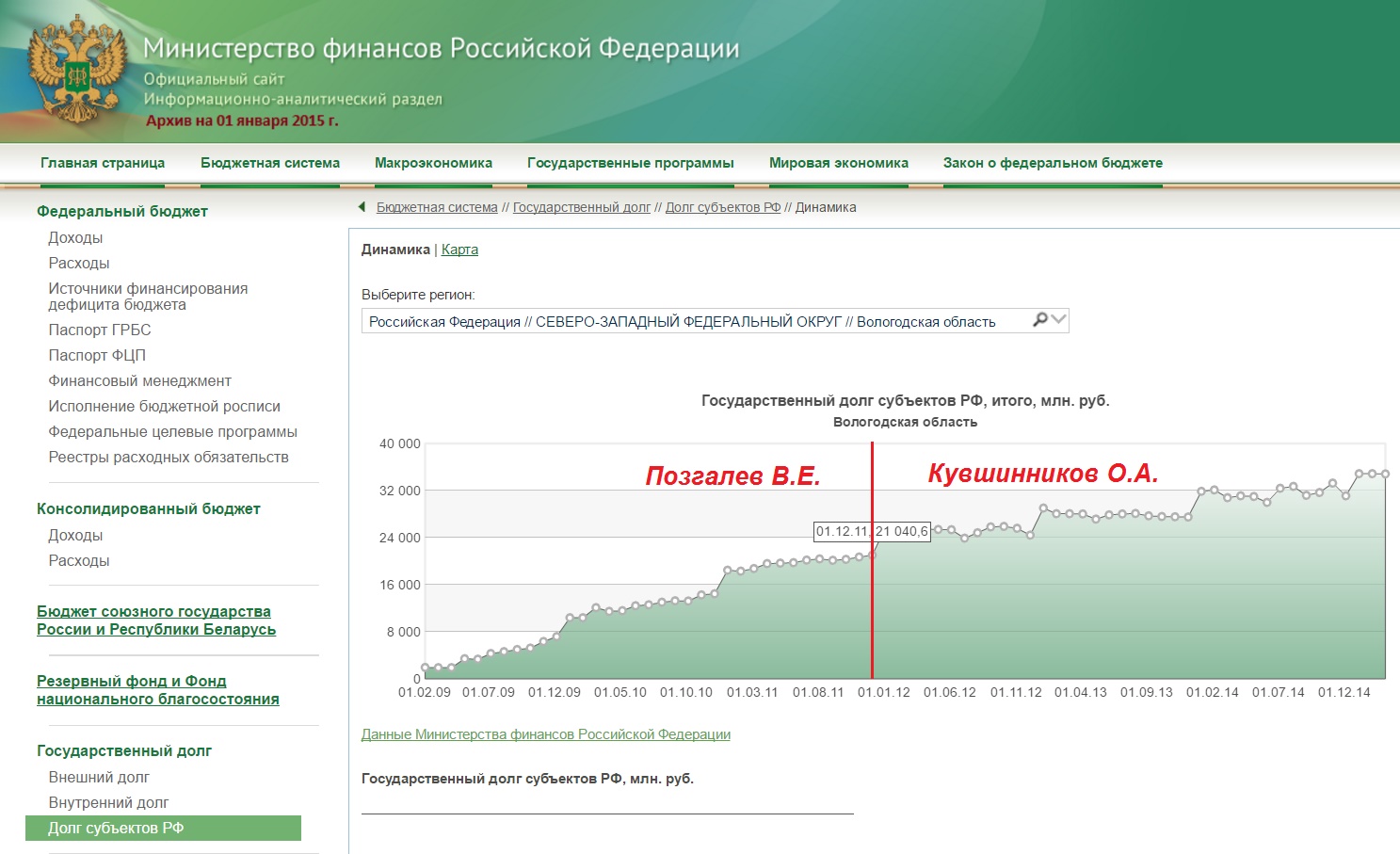This screenshot has height=854, width=1400.
Task: Select Внешний долг in sidebar
Action: click(x=99, y=777)
